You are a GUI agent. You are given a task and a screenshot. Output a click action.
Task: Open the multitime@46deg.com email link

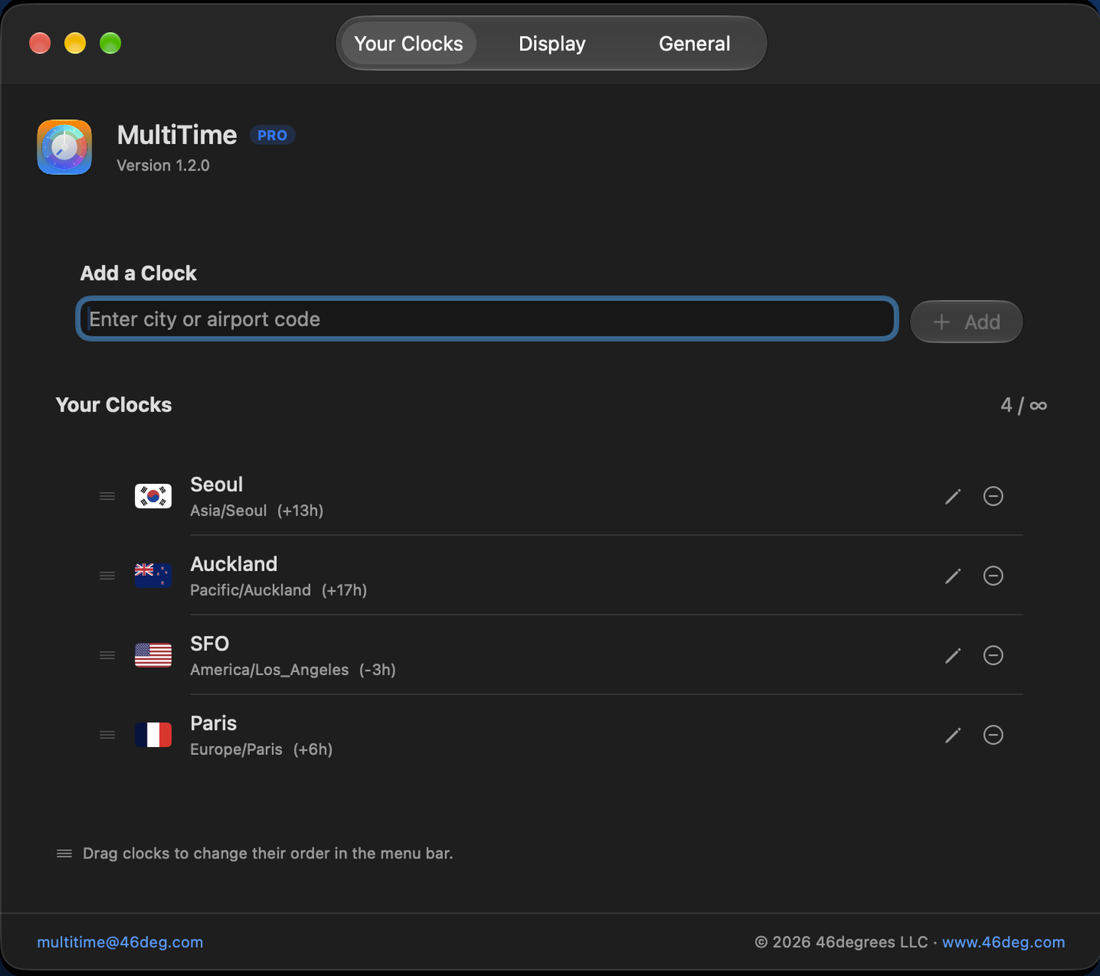point(120,942)
